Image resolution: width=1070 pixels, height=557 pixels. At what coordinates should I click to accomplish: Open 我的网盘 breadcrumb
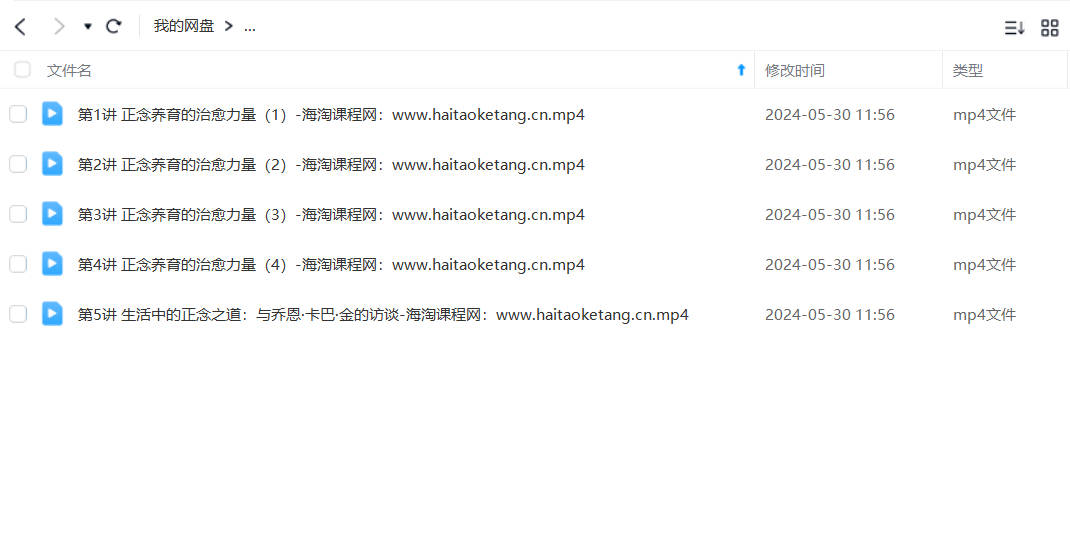click(184, 26)
